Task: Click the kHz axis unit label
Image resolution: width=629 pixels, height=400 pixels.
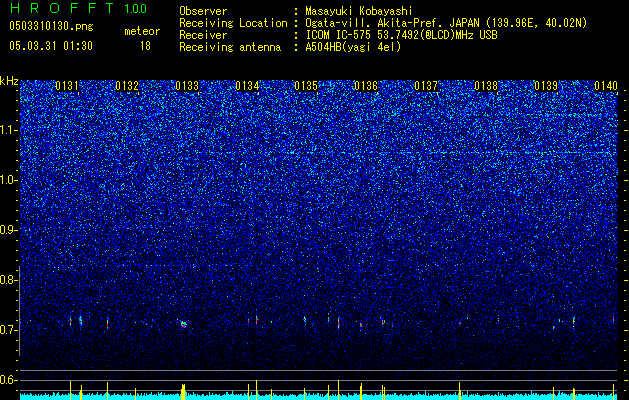Action: 9,81
